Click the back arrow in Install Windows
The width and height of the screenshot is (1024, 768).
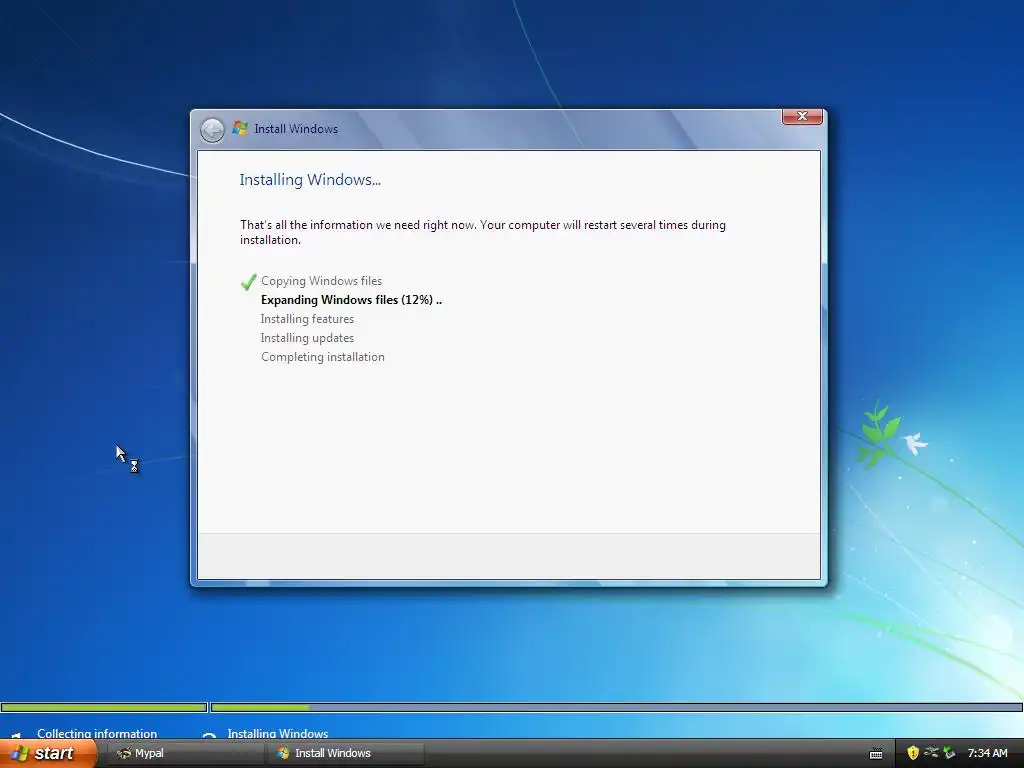coord(212,130)
